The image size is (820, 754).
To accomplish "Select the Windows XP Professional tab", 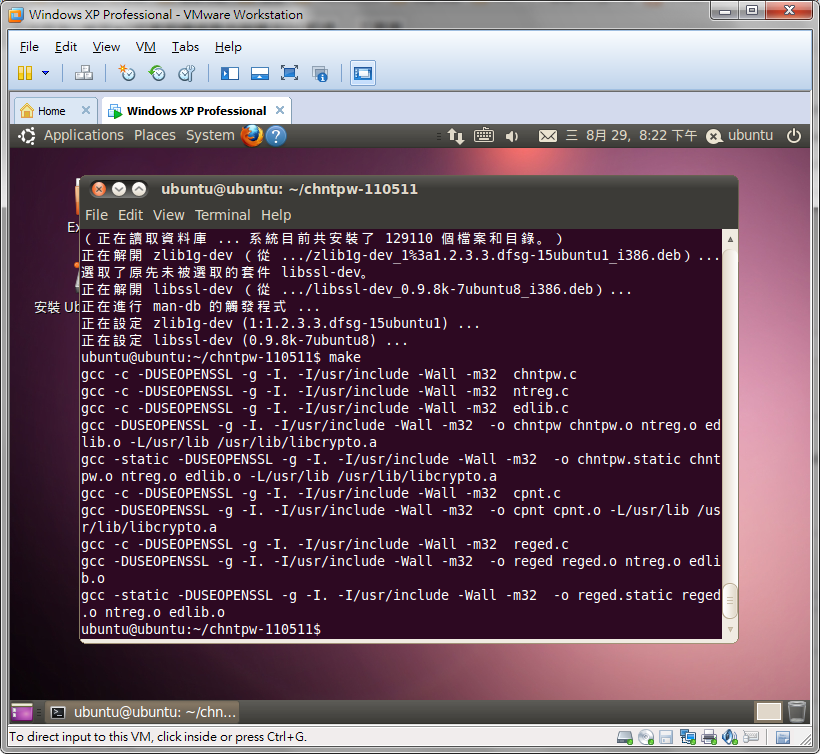I will click(196, 111).
